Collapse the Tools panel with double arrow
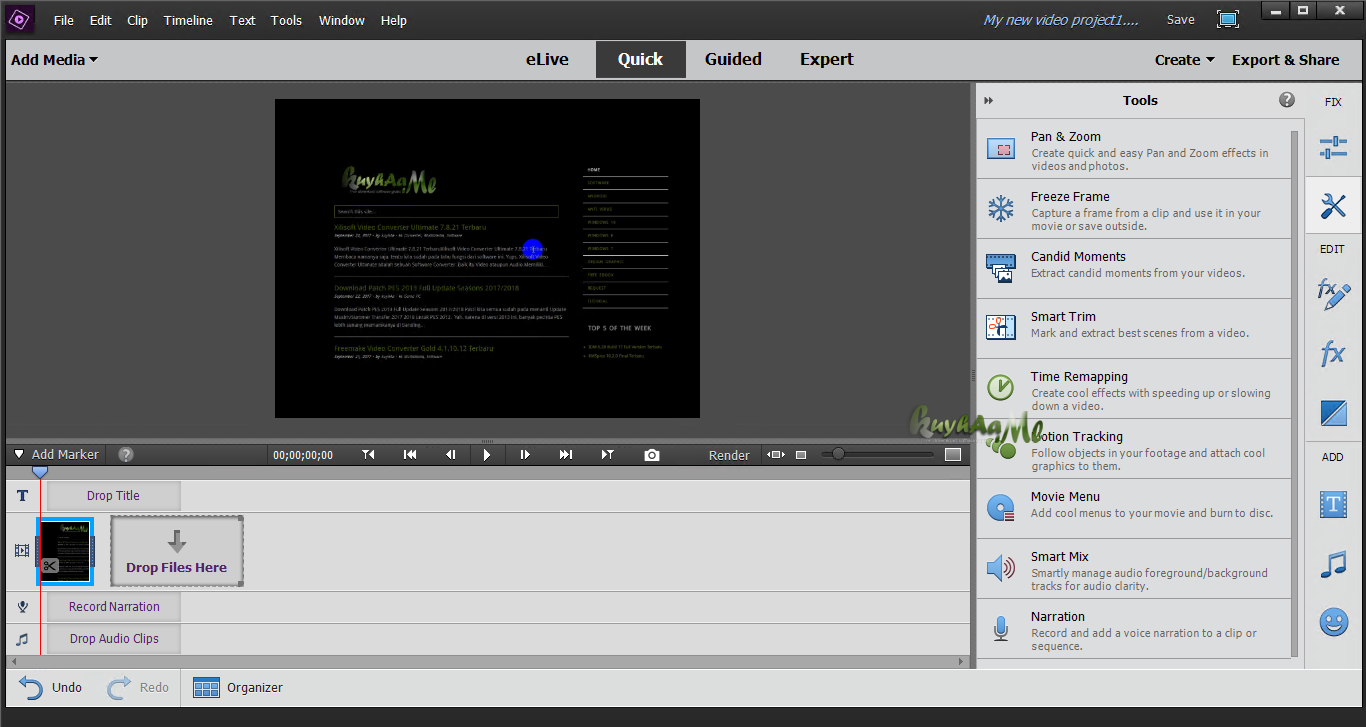Image resolution: width=1366 pixels, height=727 pixels. coord(989,100)
